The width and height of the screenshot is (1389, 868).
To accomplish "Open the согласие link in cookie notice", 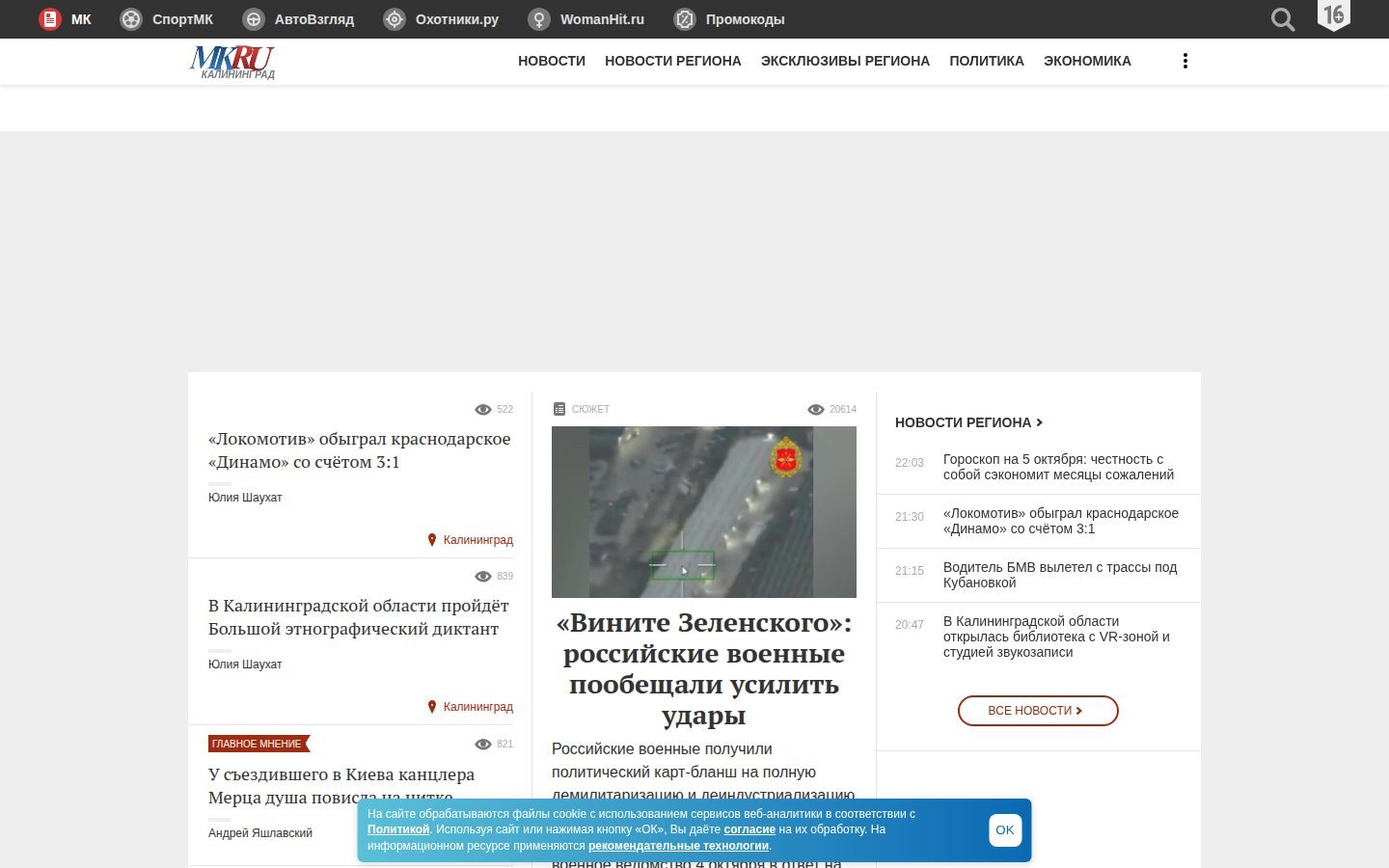I will coord(749,829).
